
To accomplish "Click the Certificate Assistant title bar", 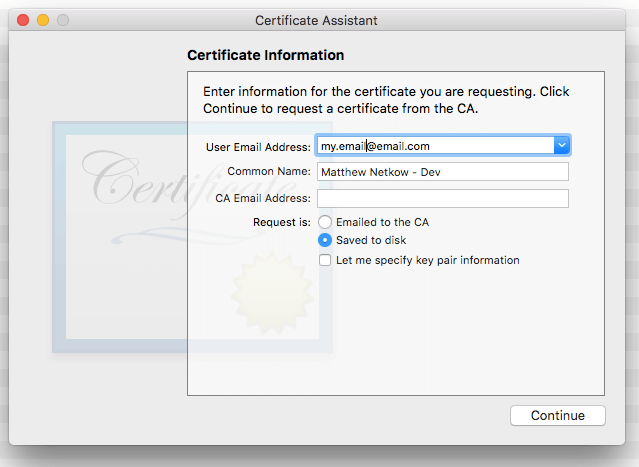I will (x=316, y=20).
